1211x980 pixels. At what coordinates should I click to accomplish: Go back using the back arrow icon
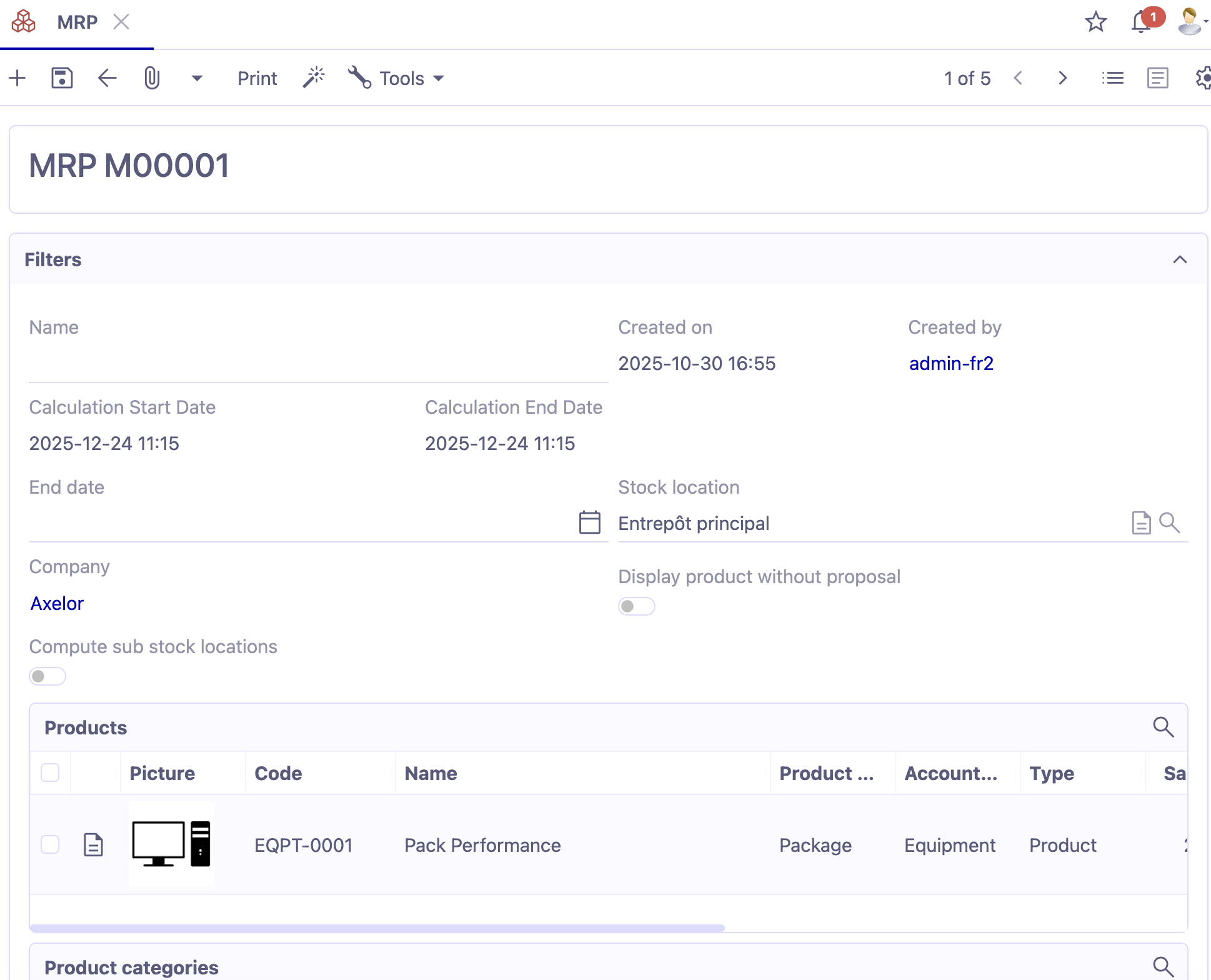coord(106,77)
